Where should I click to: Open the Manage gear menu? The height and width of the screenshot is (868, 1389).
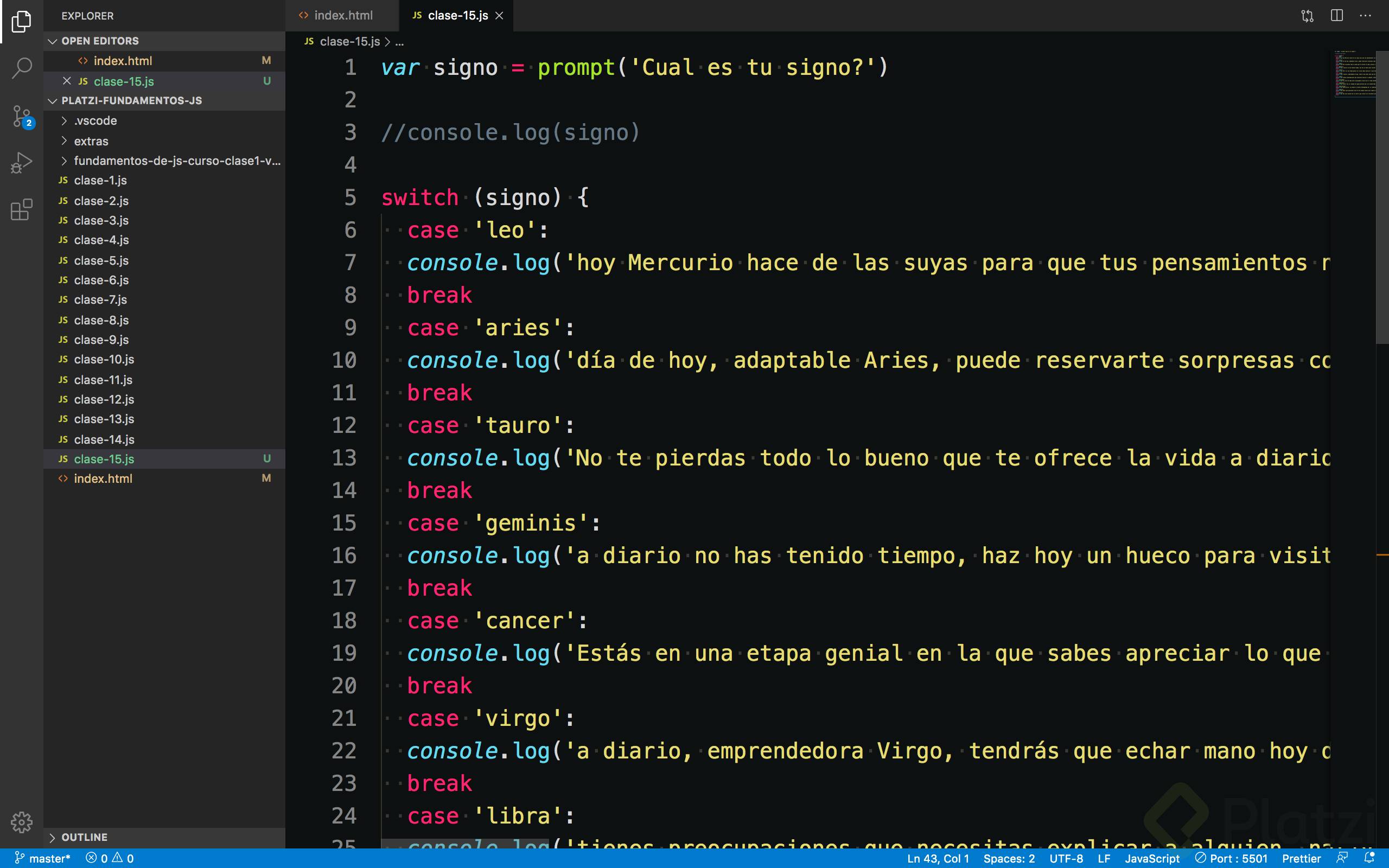(x=21, y=821)
